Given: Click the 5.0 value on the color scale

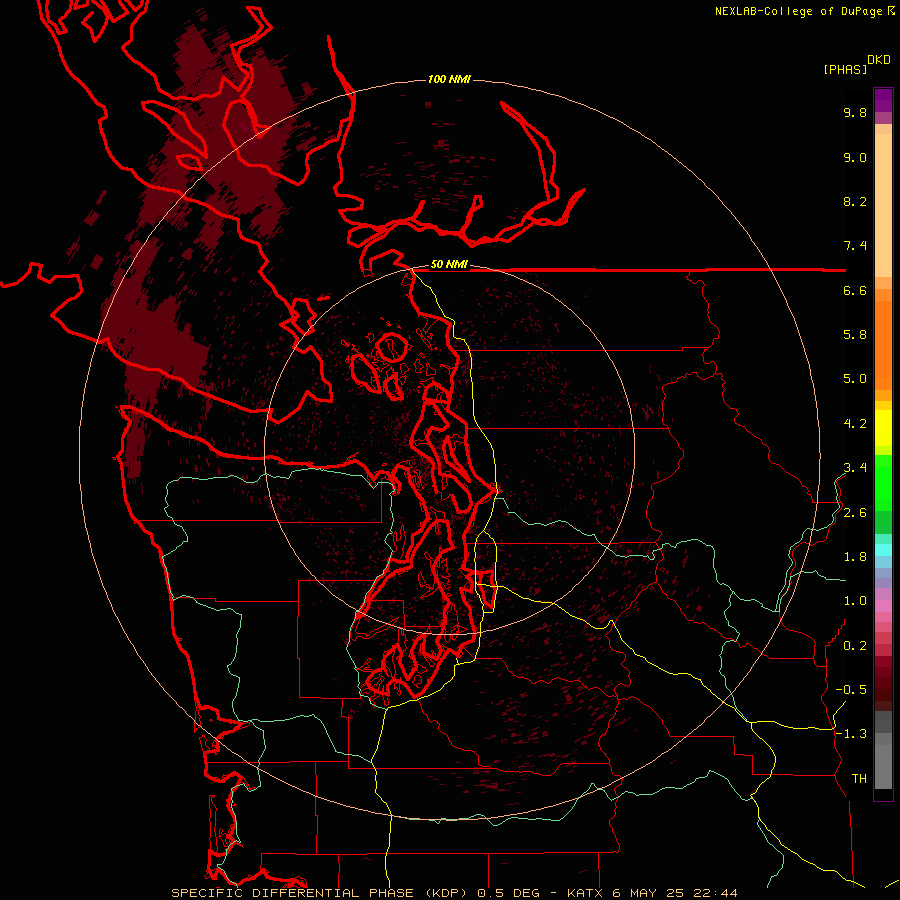Looking at the screenshot, I should [855, 379].
